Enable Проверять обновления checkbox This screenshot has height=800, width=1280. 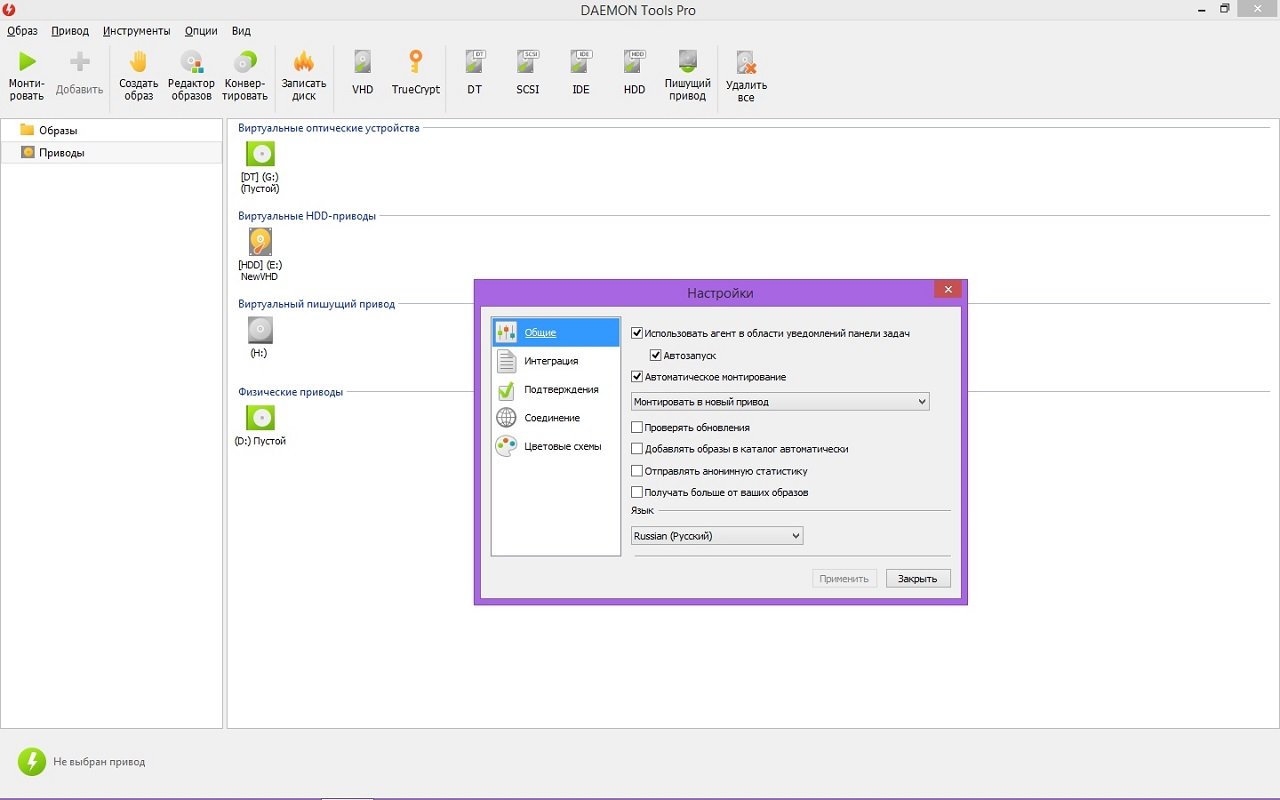coord(637,427)
